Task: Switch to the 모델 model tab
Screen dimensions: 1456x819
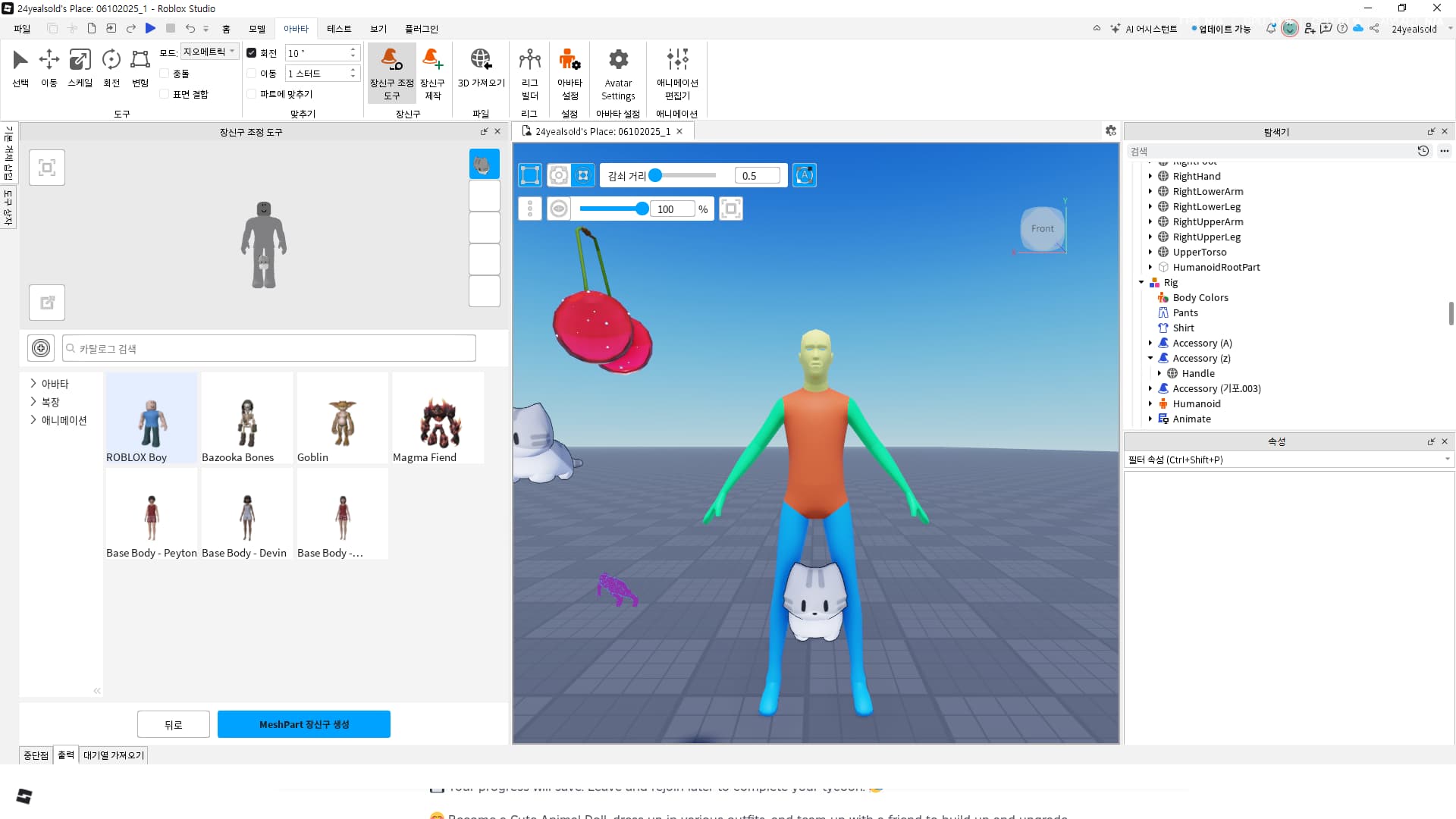Action: (x=257, y=29)
